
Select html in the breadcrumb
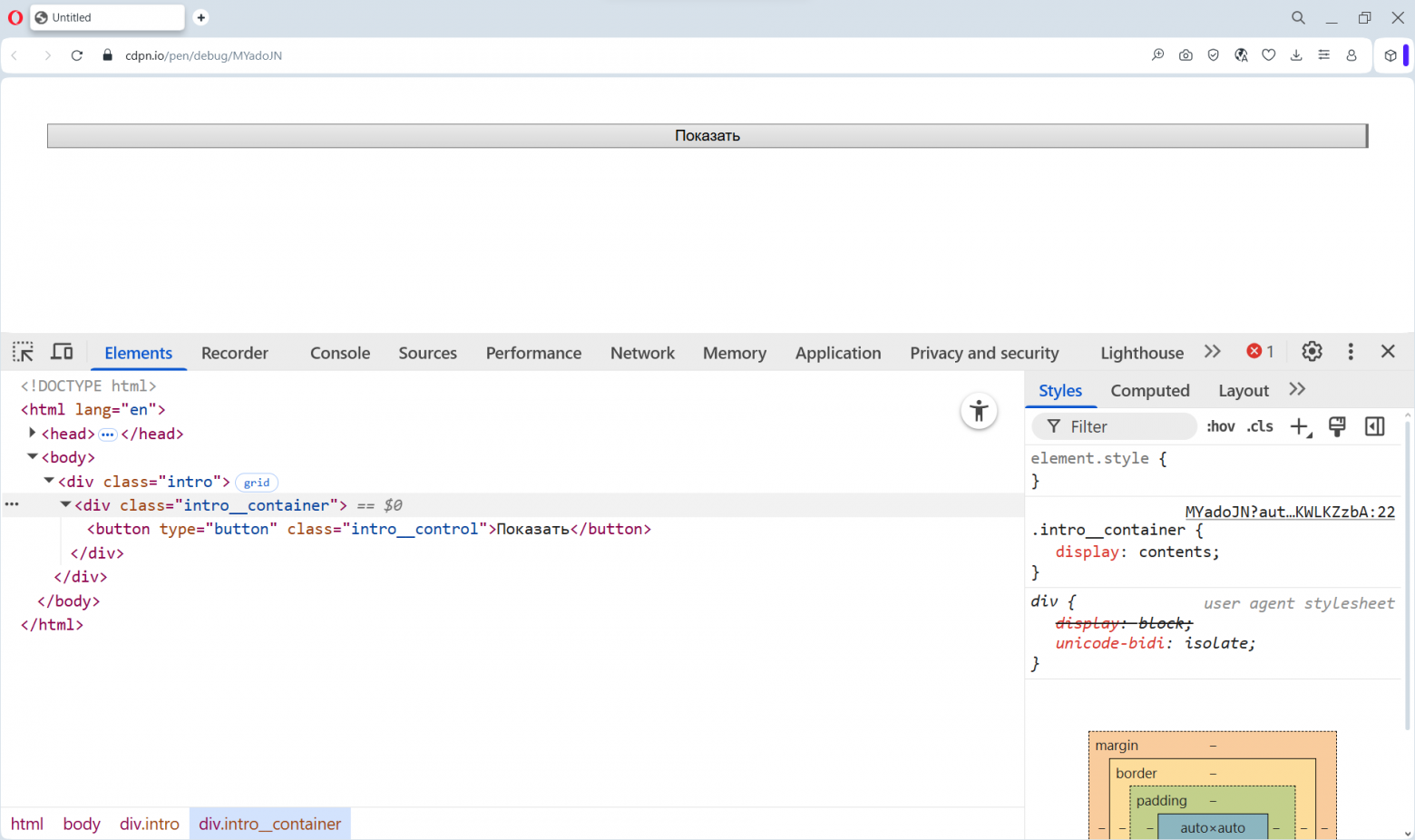point(27,824)
